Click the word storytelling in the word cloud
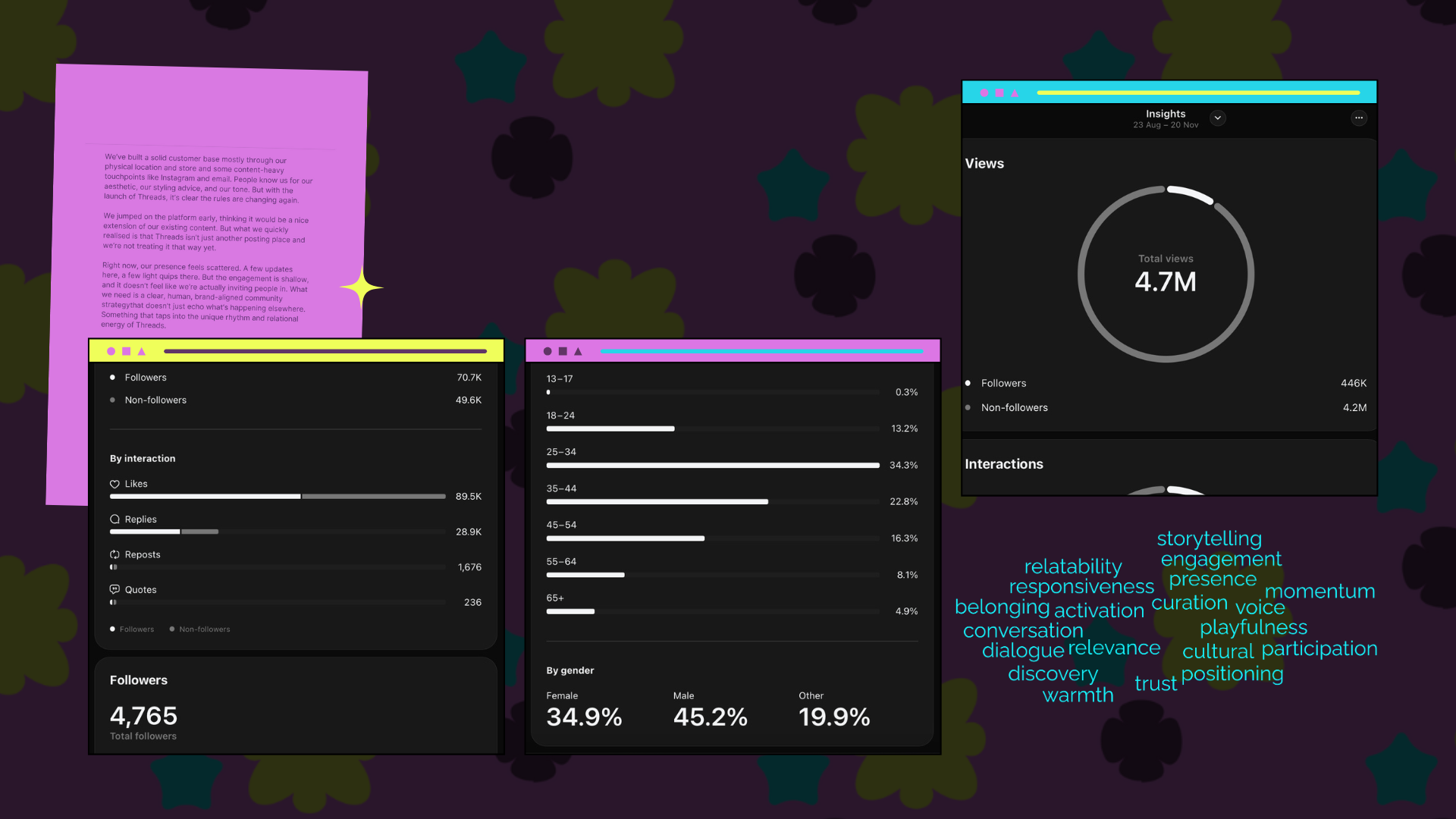This screenshot has width=1456, height=819. click(1209, 538)
